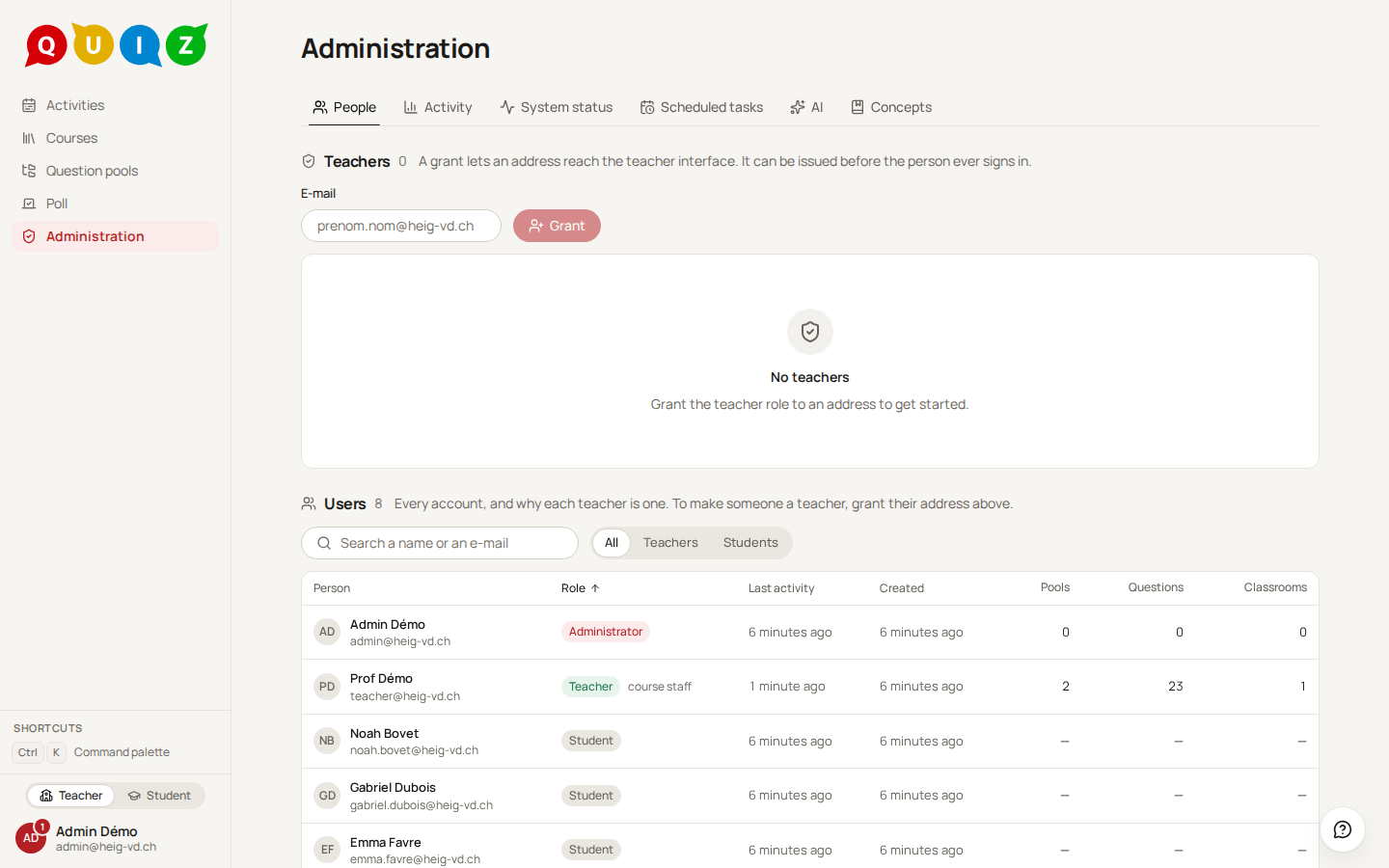Filter users list by Students
The height and width of the screenshot is (868, 1389).
(750, 543)
